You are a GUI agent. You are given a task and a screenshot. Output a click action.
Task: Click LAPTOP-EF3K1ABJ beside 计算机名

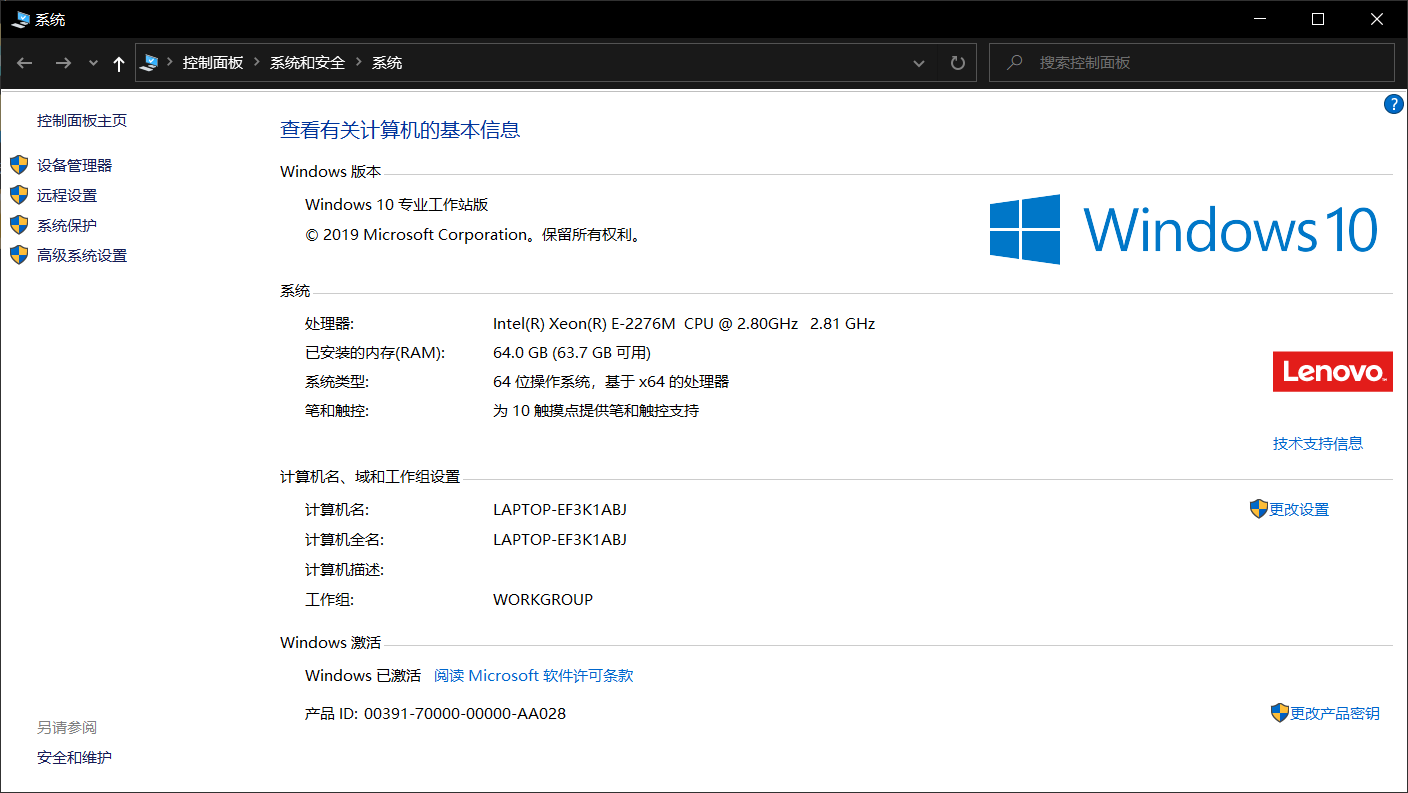[560, 510]
